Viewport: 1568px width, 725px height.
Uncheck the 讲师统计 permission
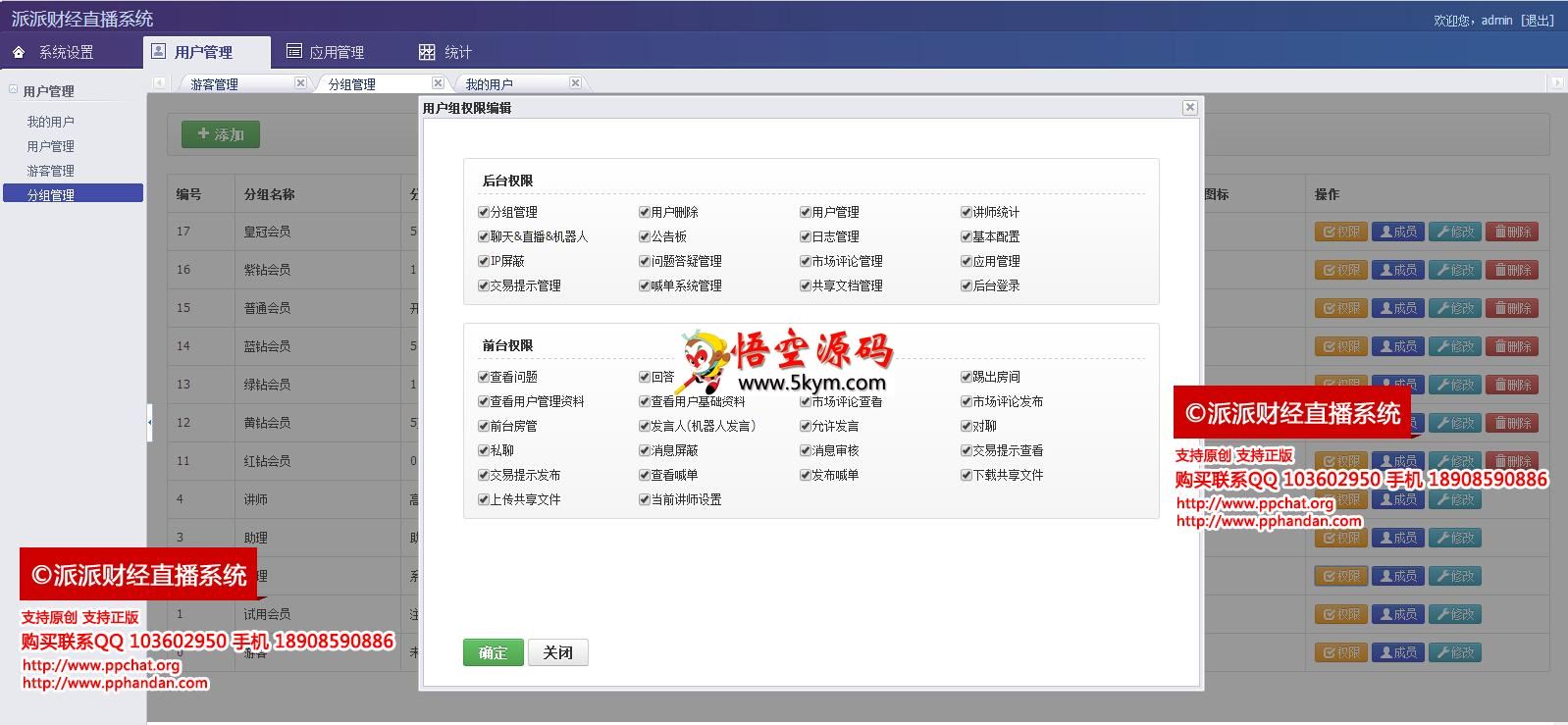pyautogui.click(x=966, y=212)
